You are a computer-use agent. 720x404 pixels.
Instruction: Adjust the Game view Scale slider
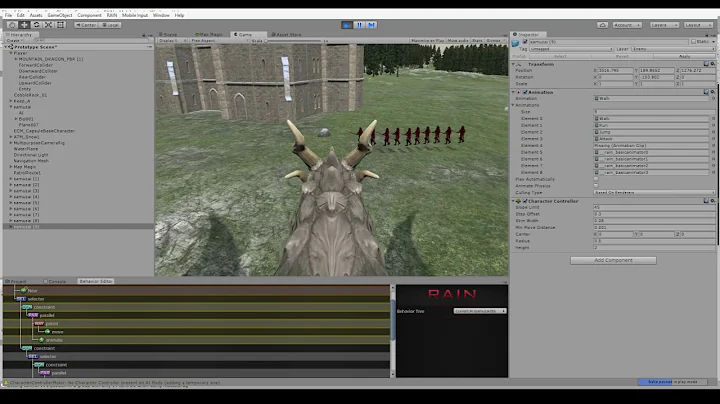pos(293,40)
